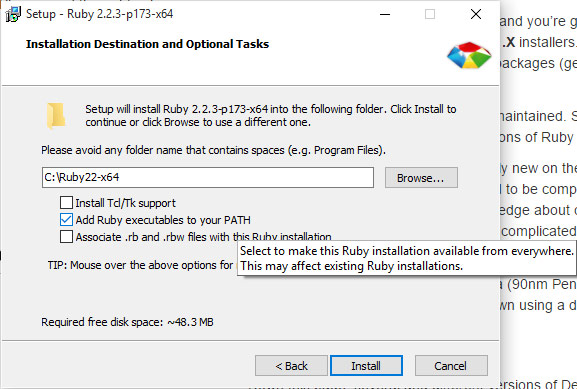577x389 pixels.
Task: Click the 'Please avoid any folder name' warning text
Action: click(213, 150)
